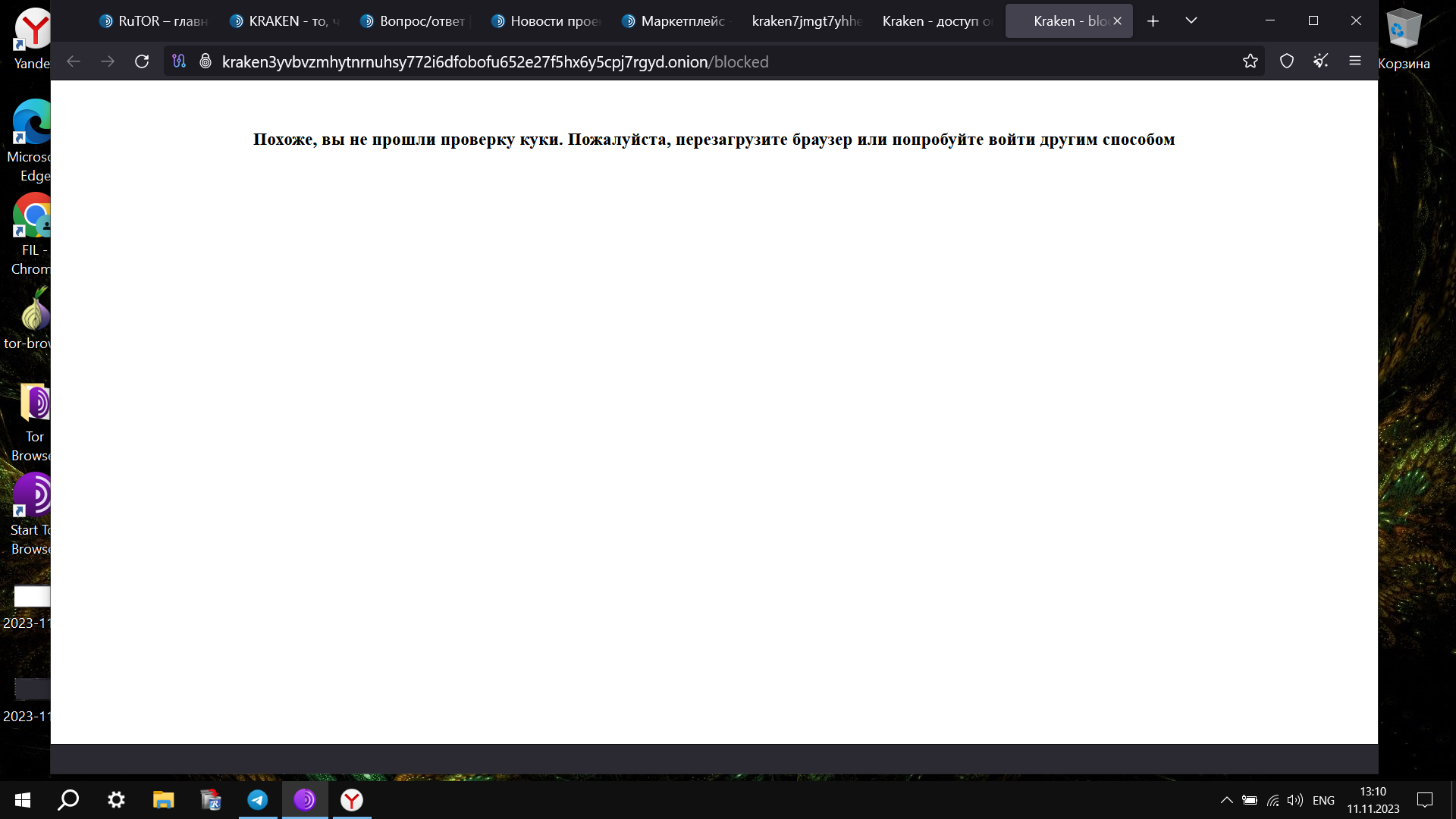Open a new tab with plus button

tap(1153, 21)
